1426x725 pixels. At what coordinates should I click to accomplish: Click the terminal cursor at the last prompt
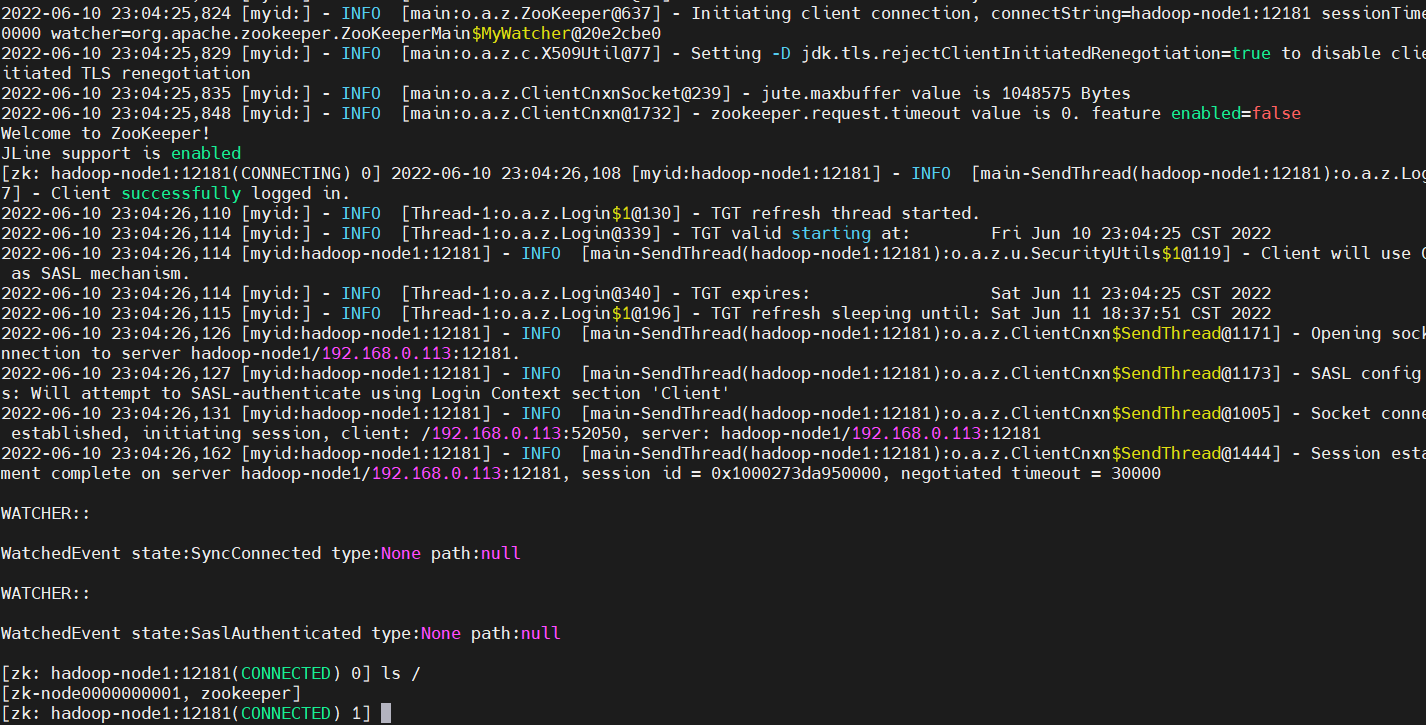[x=386, y=713]
